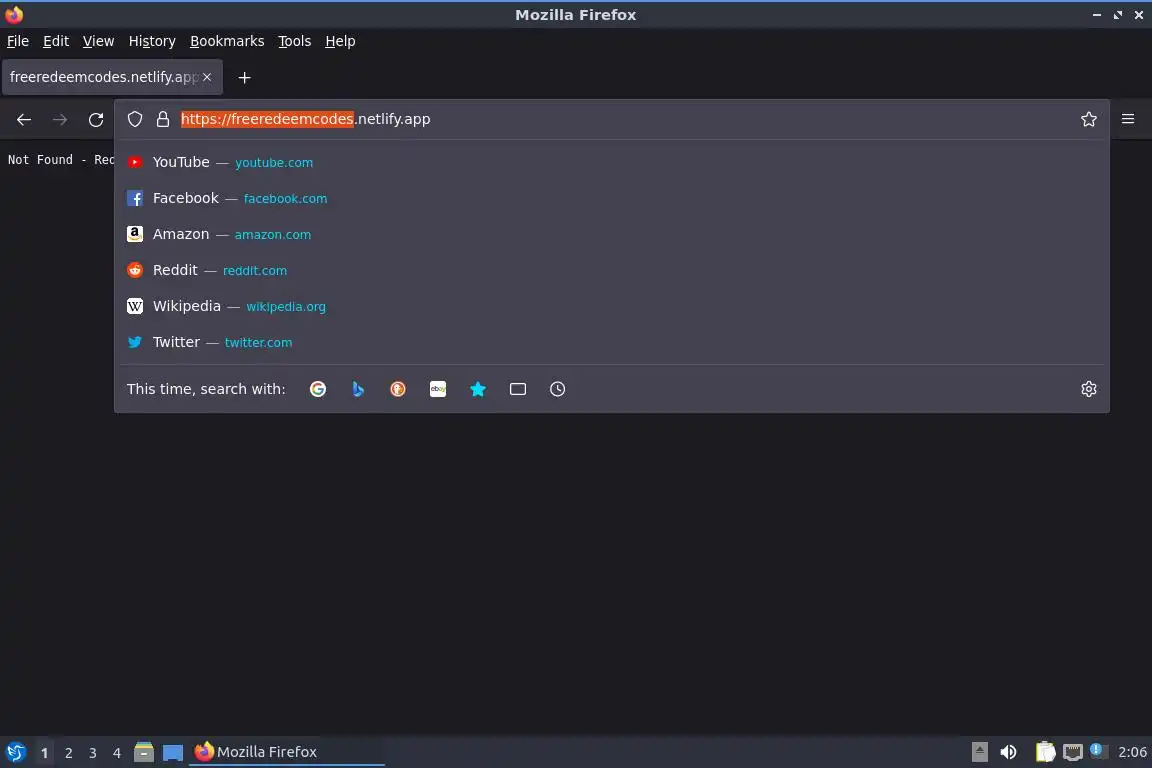Search within Bookmarks using the star icon
This screenshot has height=768, width=1152.
[478, 389]
